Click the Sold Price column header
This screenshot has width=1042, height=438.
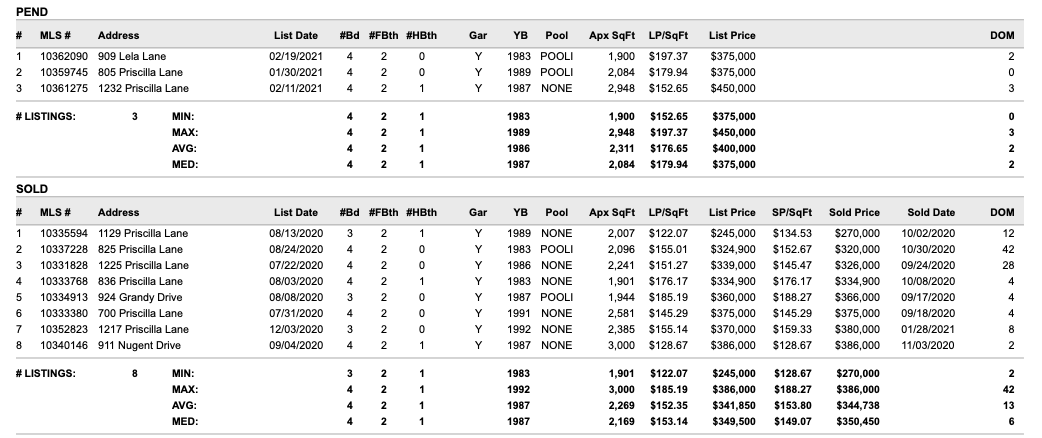tap(854, 213)
